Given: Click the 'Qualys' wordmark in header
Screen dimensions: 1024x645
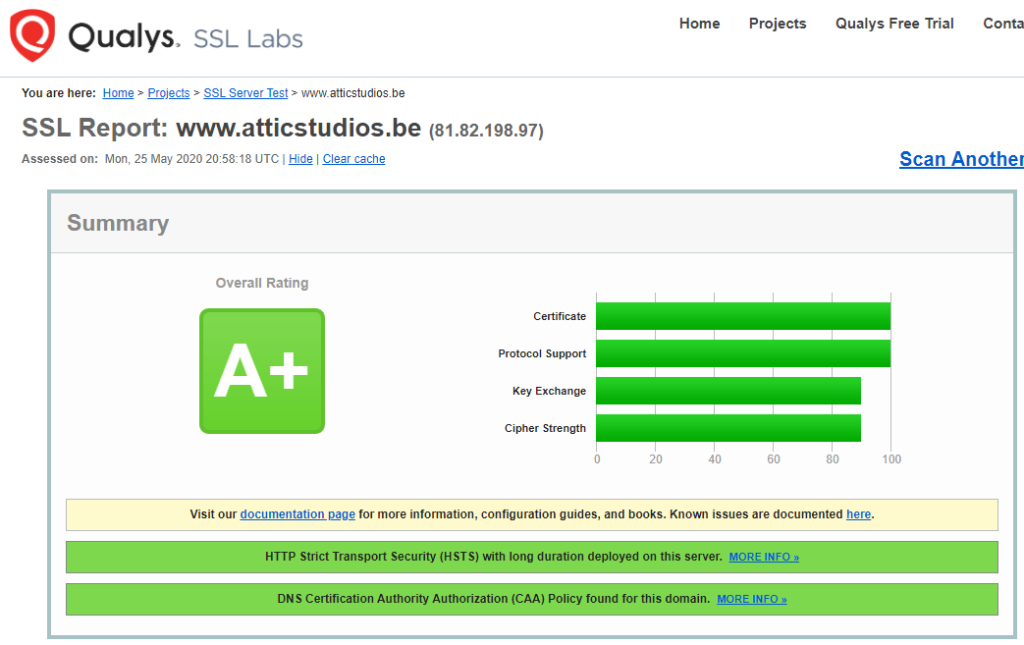Looking at the screenshot, I should (123, 37).
